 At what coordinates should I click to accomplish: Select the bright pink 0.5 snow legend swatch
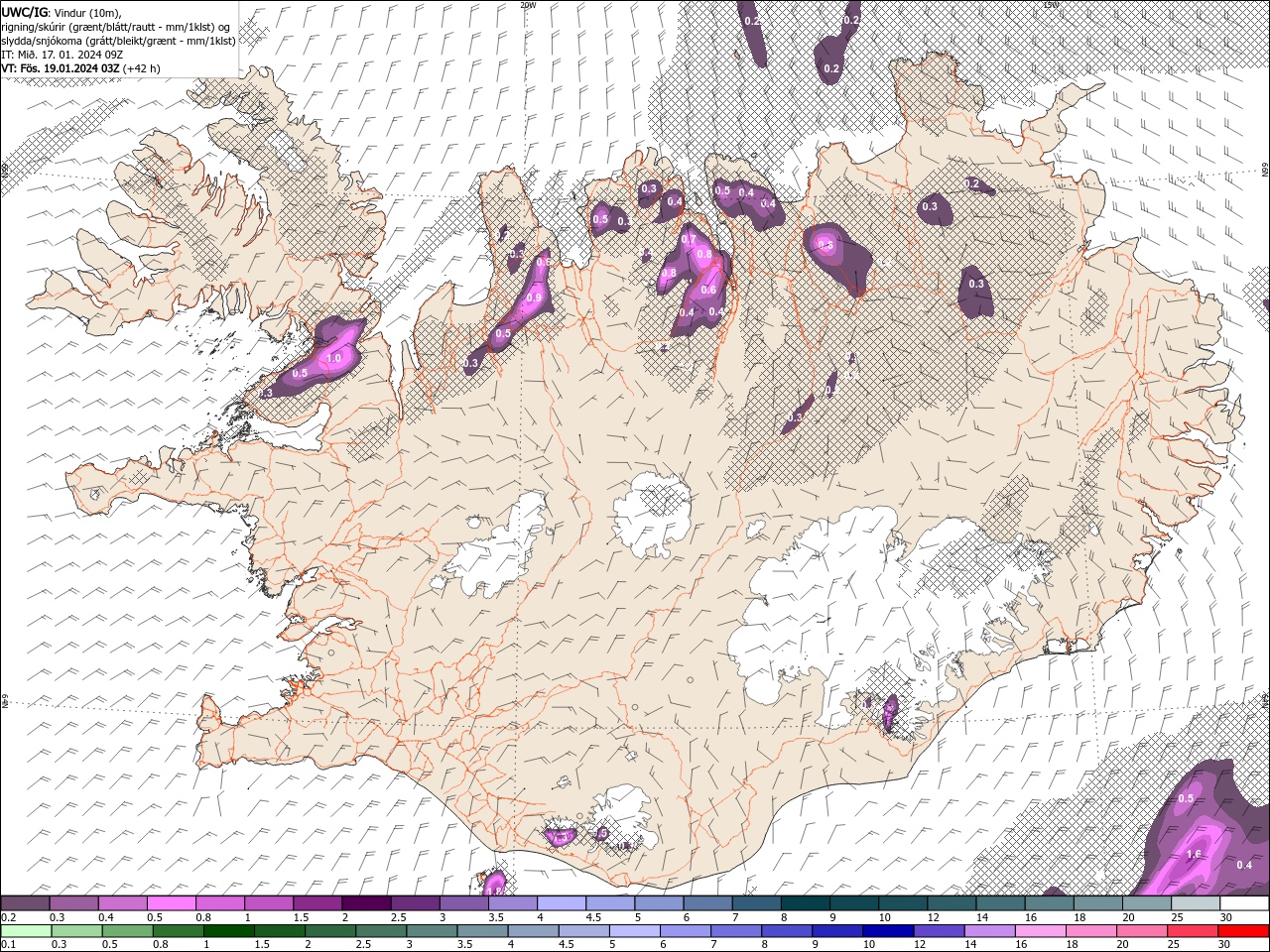(171, 903)
